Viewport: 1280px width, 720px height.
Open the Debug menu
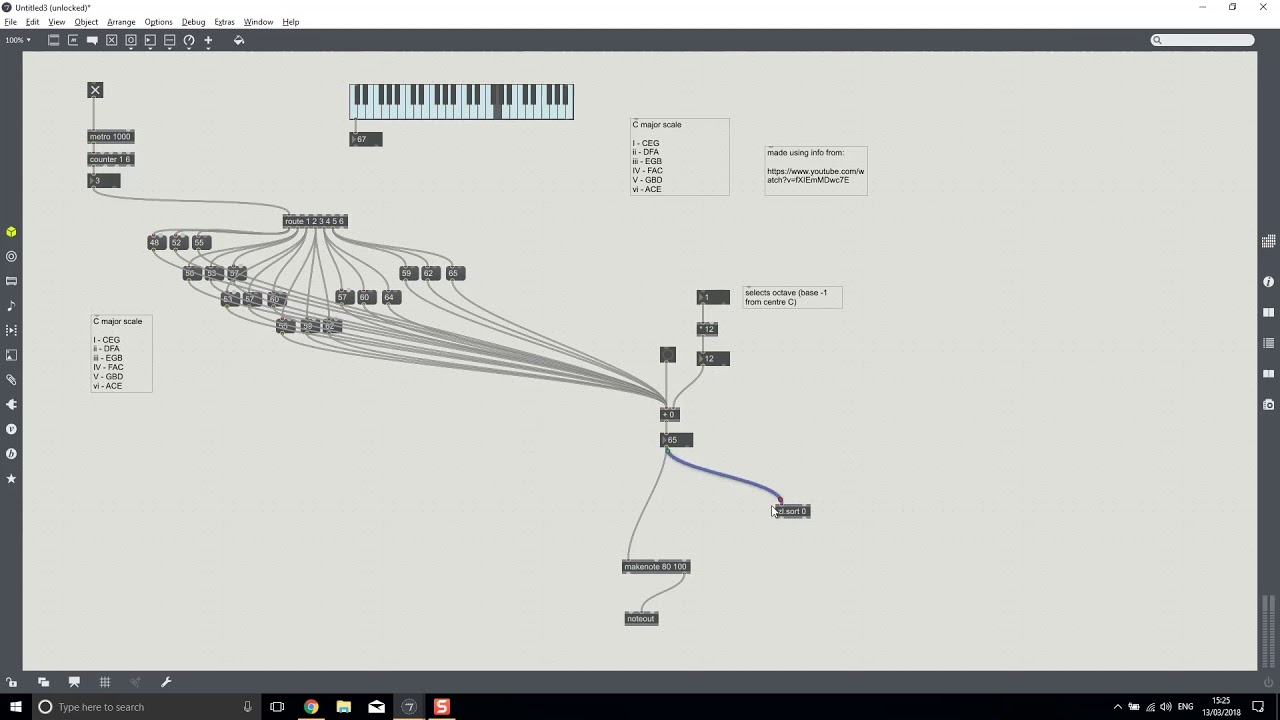tap(193, 21)
